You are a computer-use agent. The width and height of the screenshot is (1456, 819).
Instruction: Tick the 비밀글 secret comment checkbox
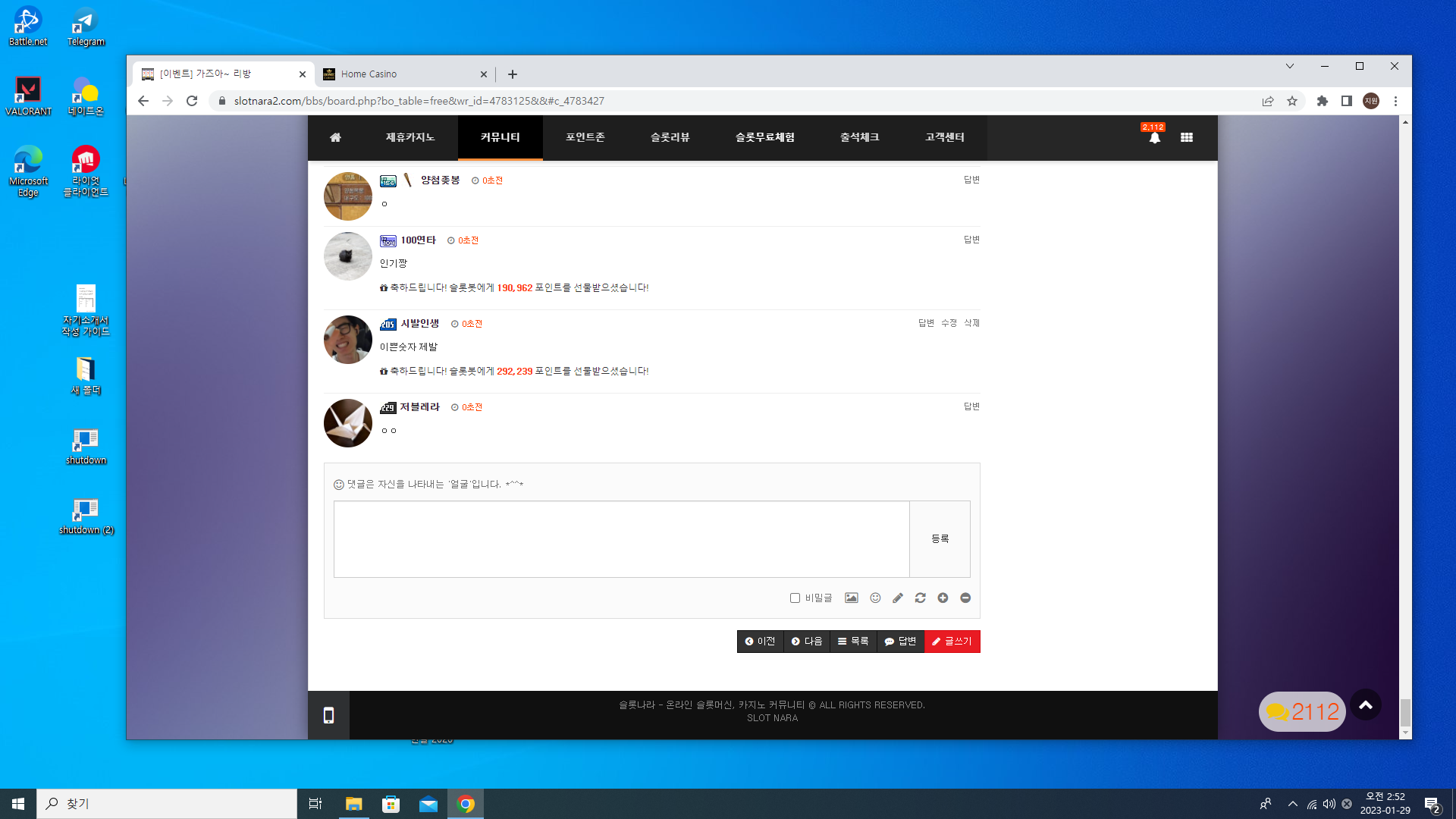tap(795, 598)
